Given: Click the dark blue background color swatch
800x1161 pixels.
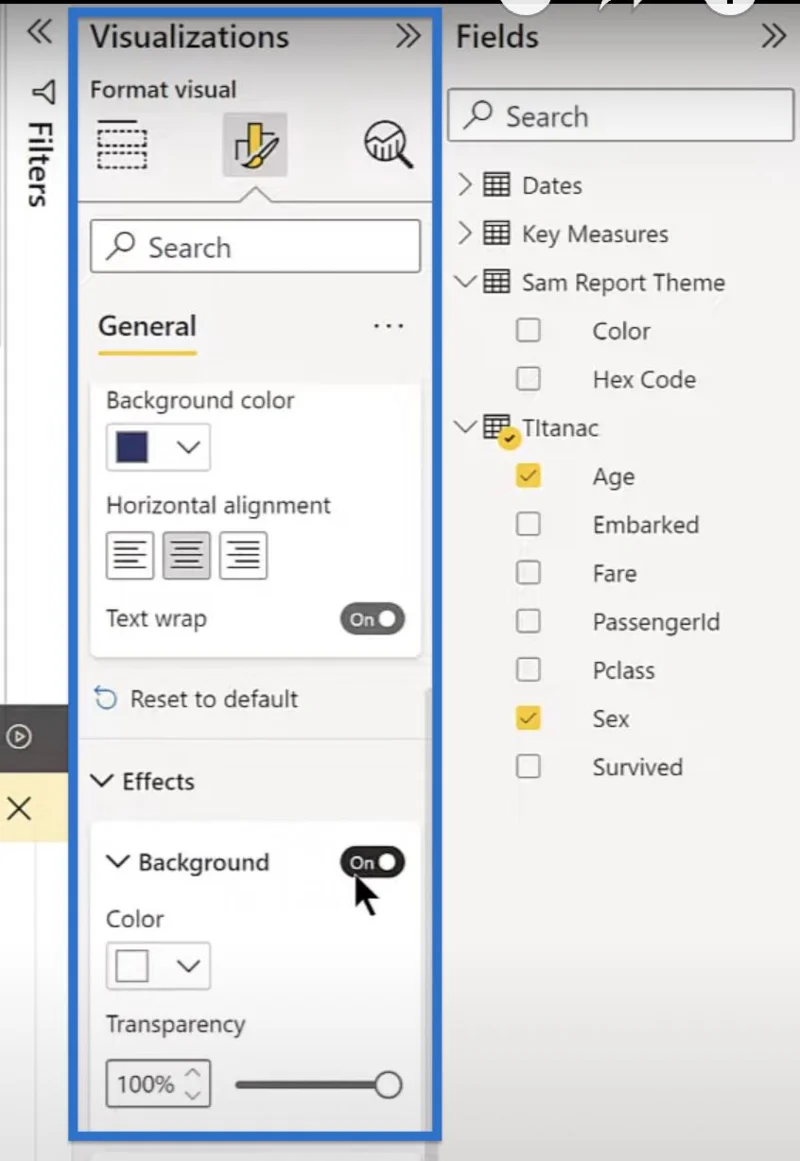Looking at the screenshot, I should pos(133,447).
